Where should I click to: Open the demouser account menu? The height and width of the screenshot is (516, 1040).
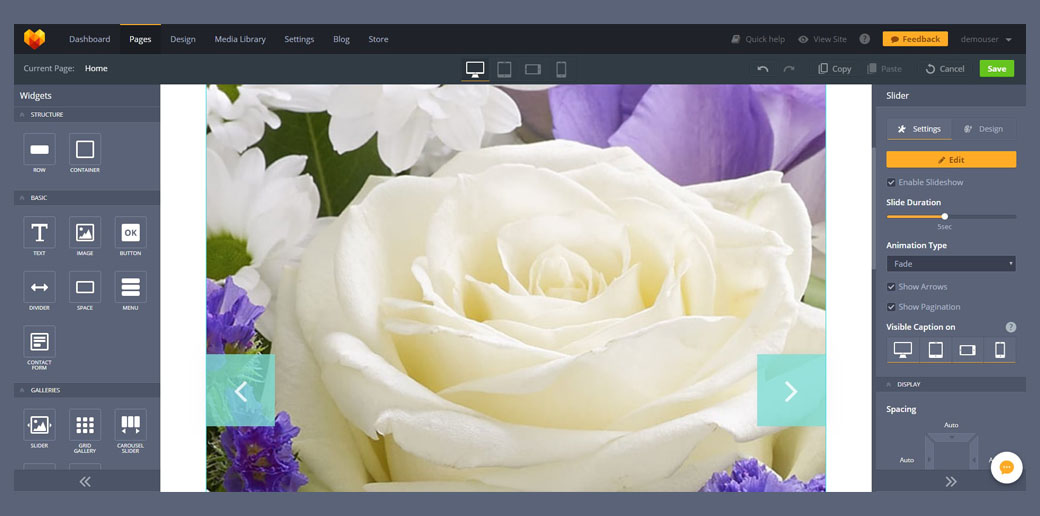[x=986, y=39]
